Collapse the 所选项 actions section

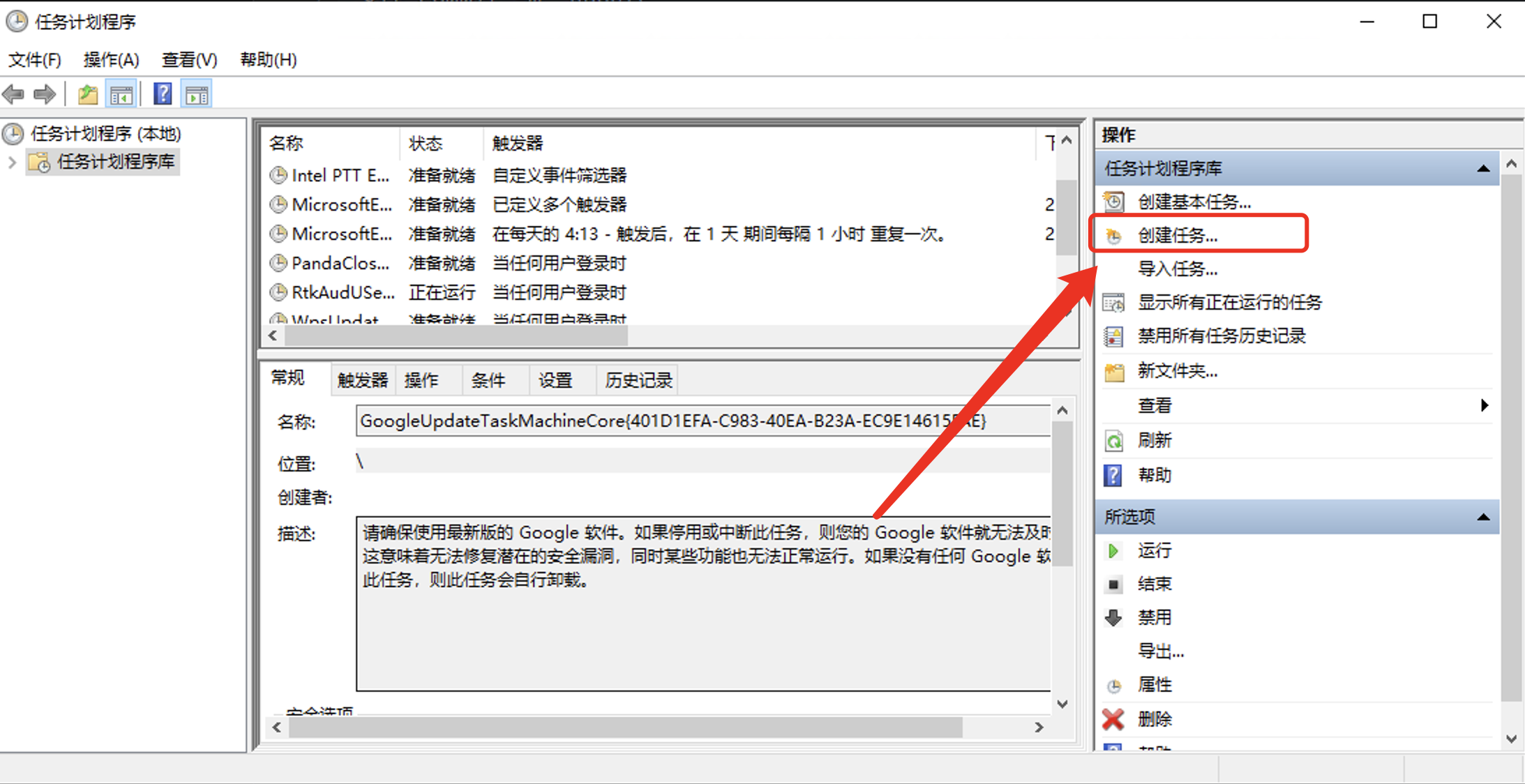click(1483, 518)
